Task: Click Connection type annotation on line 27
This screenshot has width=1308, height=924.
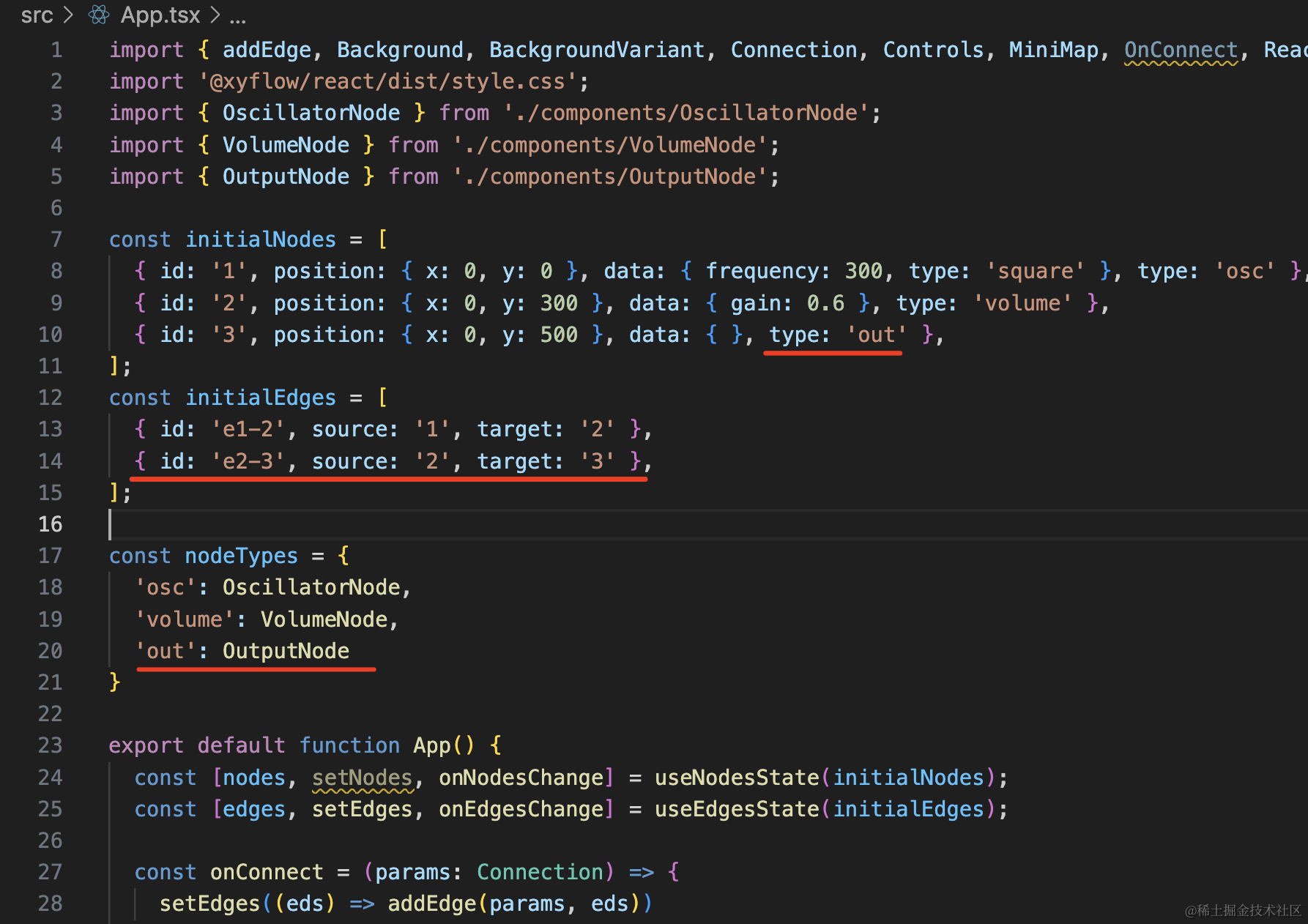Action: (x=540, y=872)
